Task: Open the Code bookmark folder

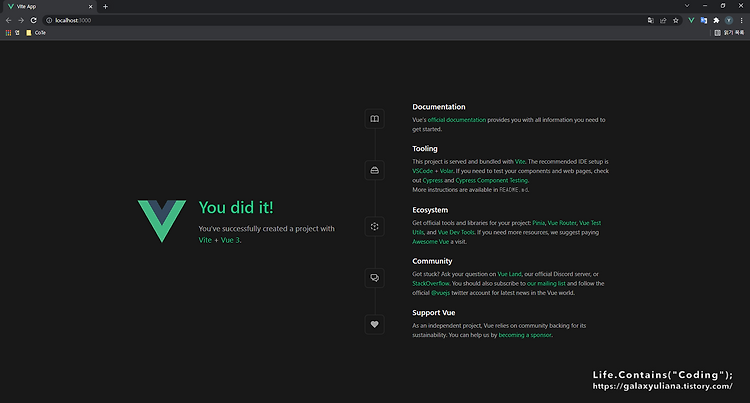Action: [36, 33]
